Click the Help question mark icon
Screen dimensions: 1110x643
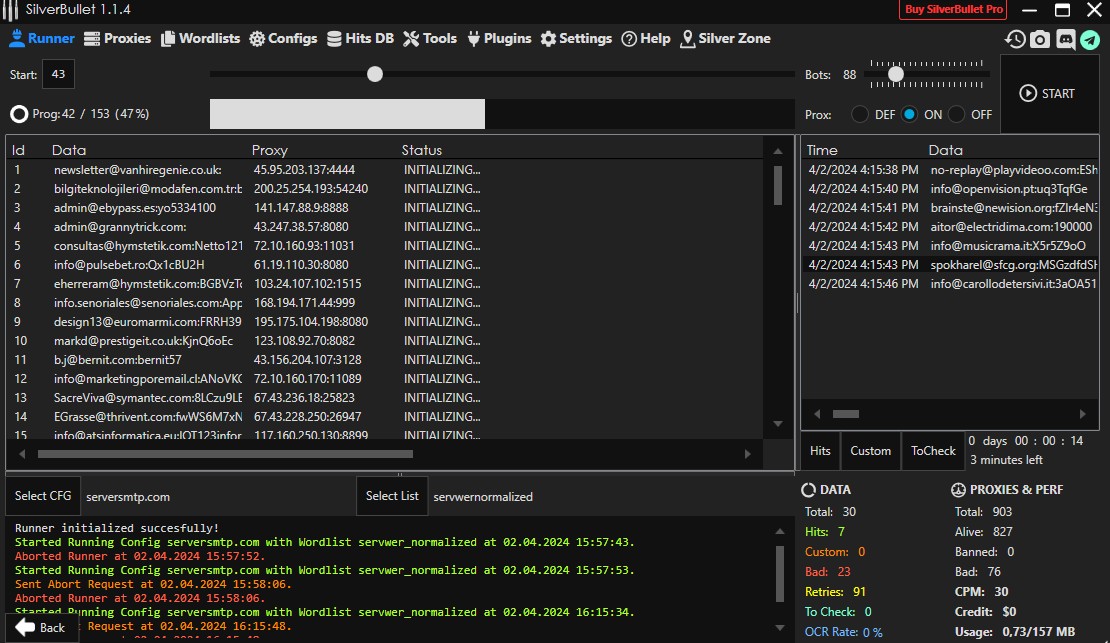pyautogui.click(x=629, y=39)
